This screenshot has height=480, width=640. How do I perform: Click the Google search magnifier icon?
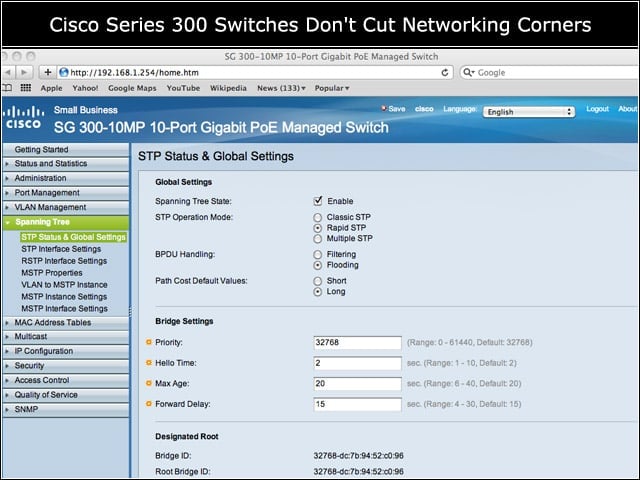pyautogui.click(x=469, y=73)
